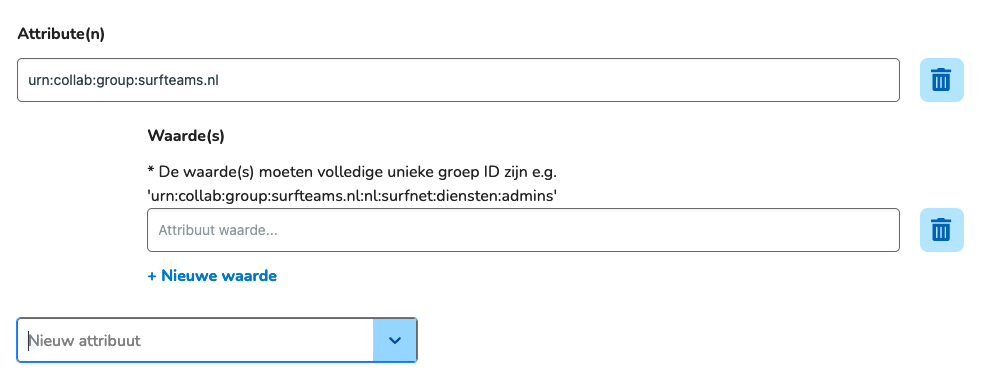This screenshot has height=379, width=990.
Task: Focus the Attribuut waarde... input field
Action: coord(523,230)
